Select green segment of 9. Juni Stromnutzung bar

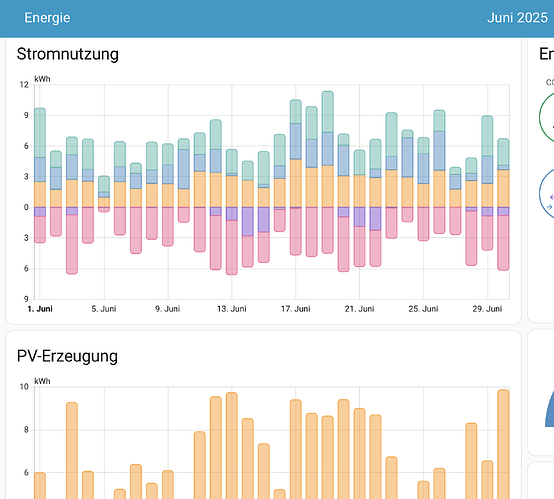point(168,154)
